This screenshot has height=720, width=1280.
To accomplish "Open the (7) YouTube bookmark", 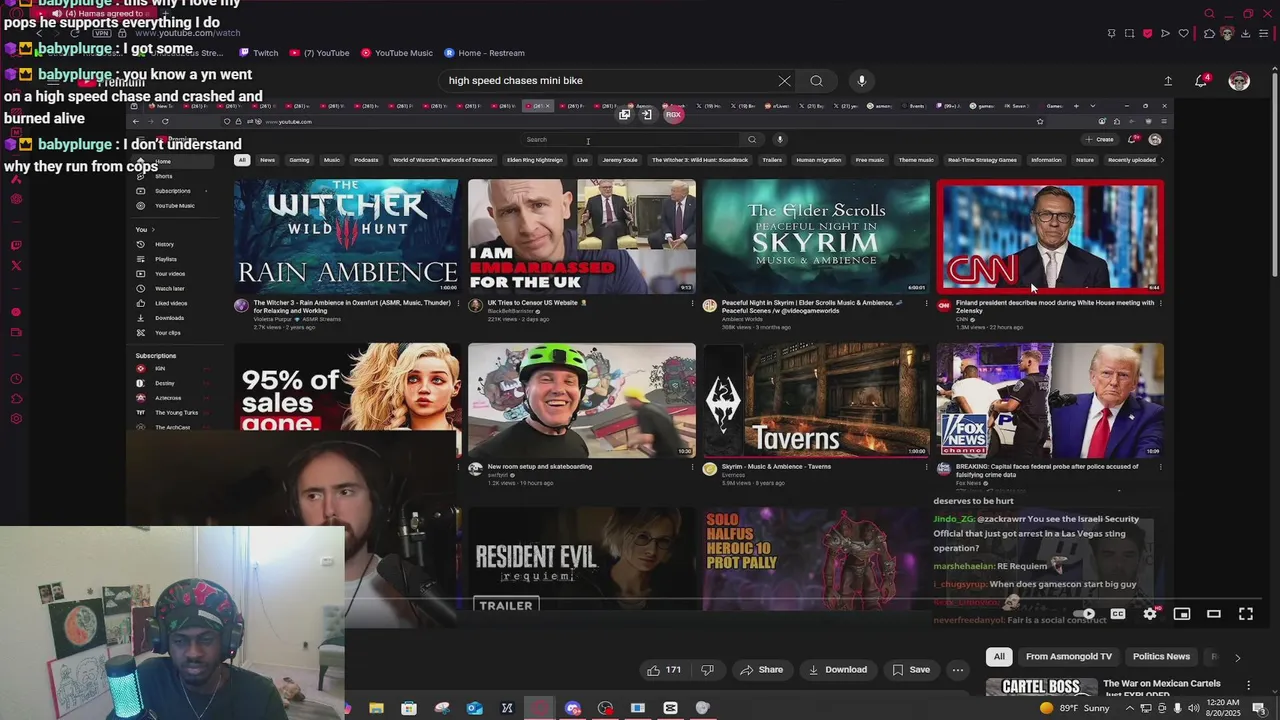I will pos(320,53).
